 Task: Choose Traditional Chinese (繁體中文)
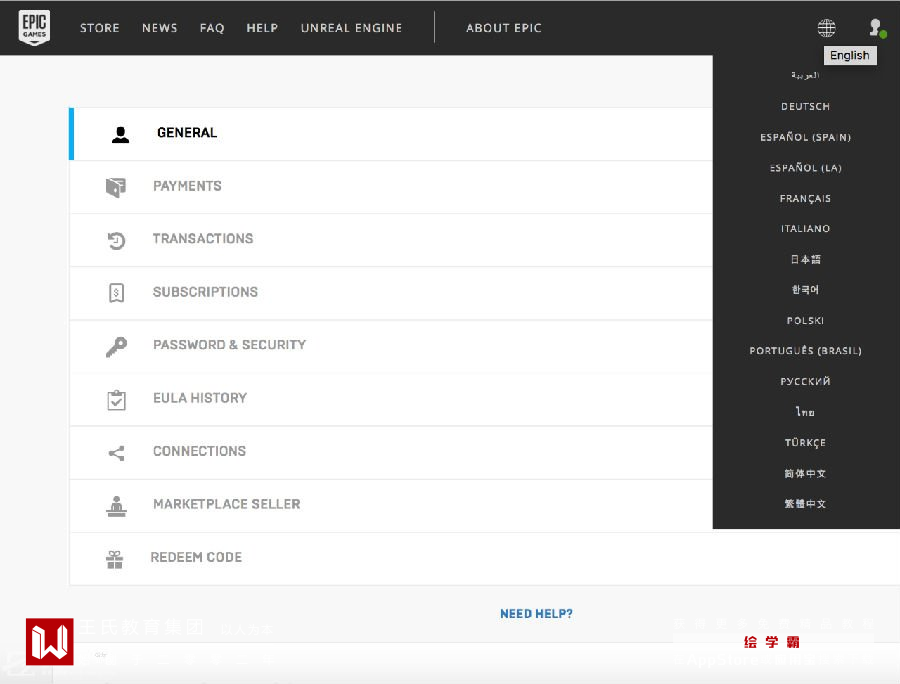pyautogui.click(x=805, y=504)
